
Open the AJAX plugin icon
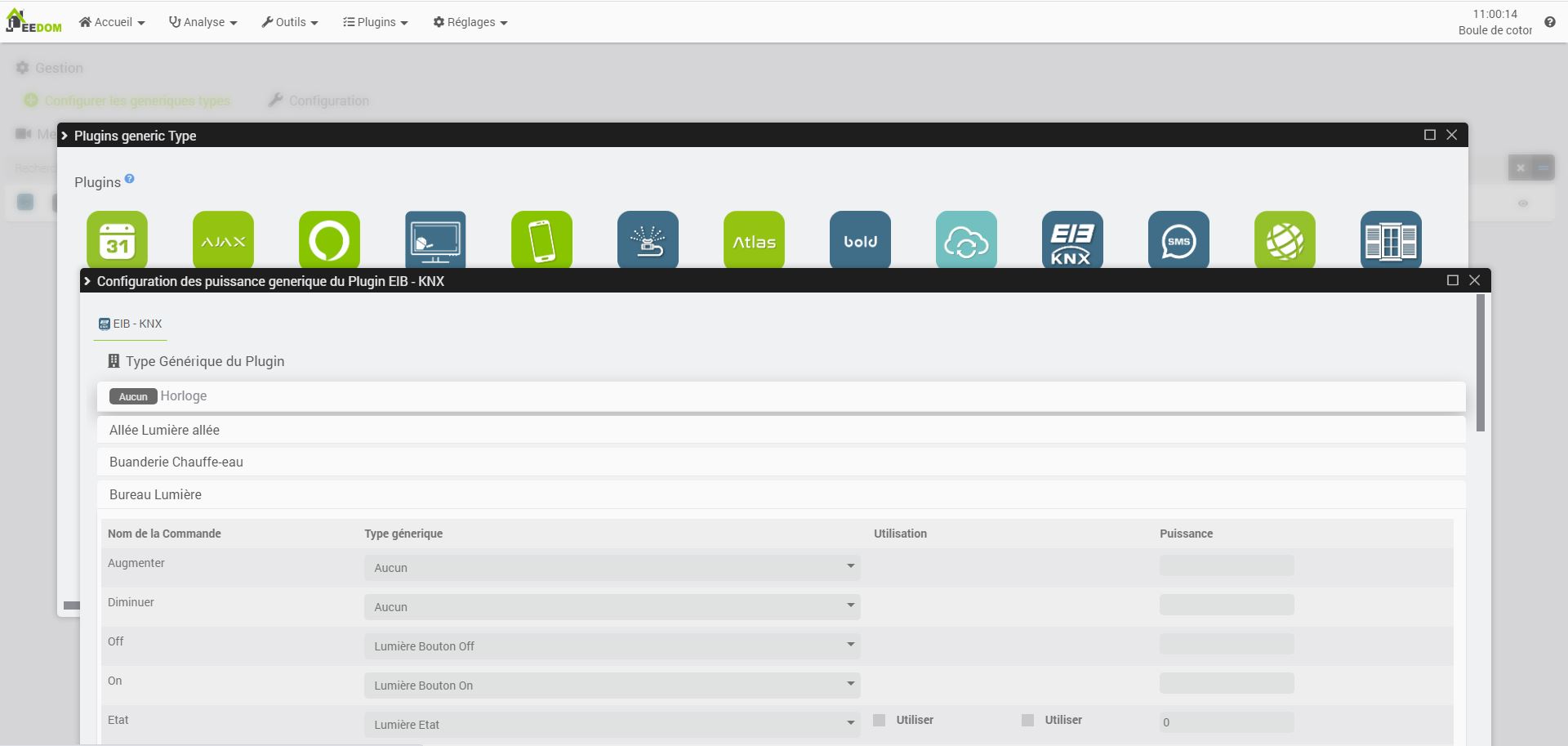(223, 240)
